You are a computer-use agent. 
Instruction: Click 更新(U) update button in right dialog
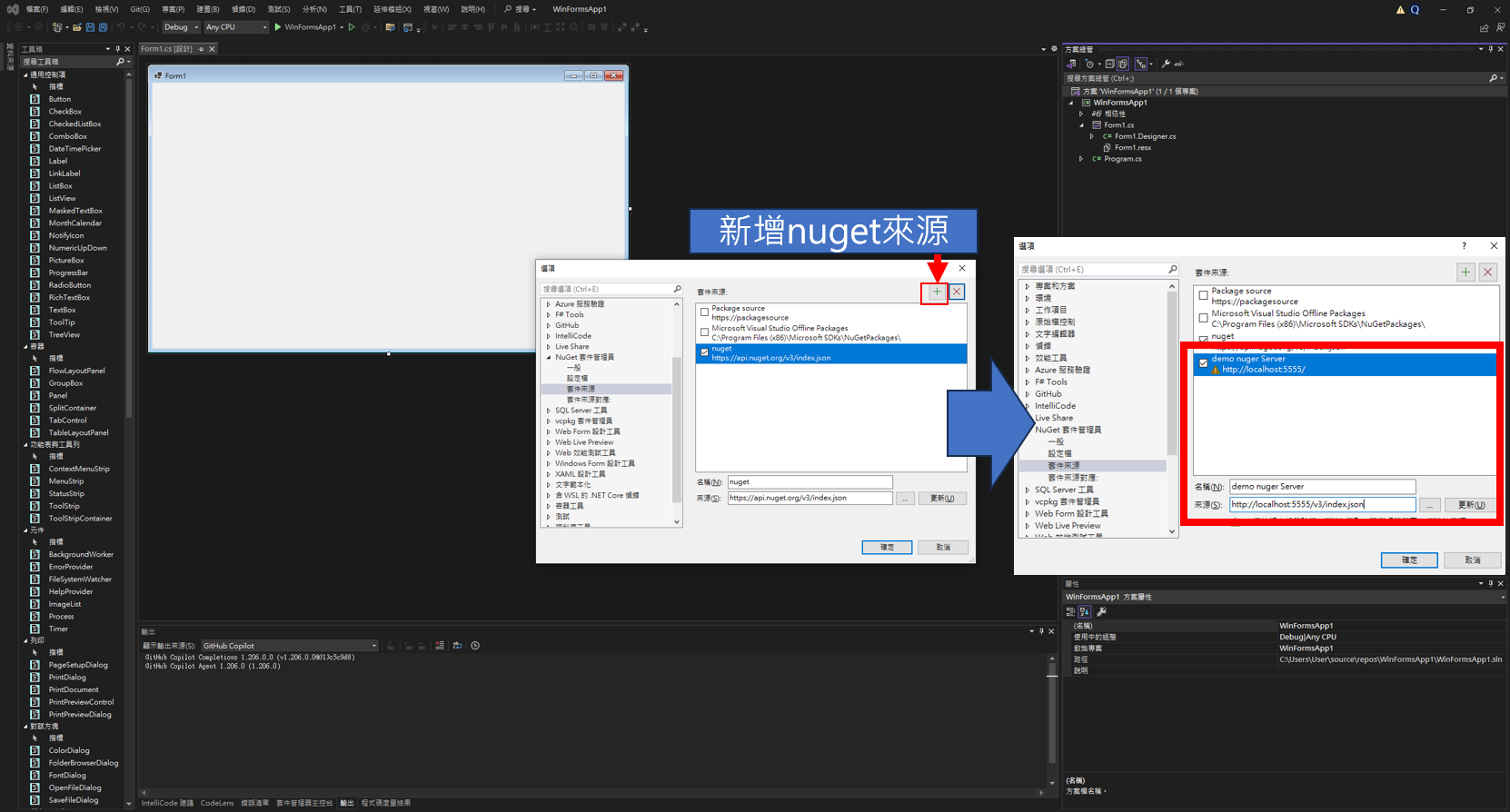(x=1471, y=504)
